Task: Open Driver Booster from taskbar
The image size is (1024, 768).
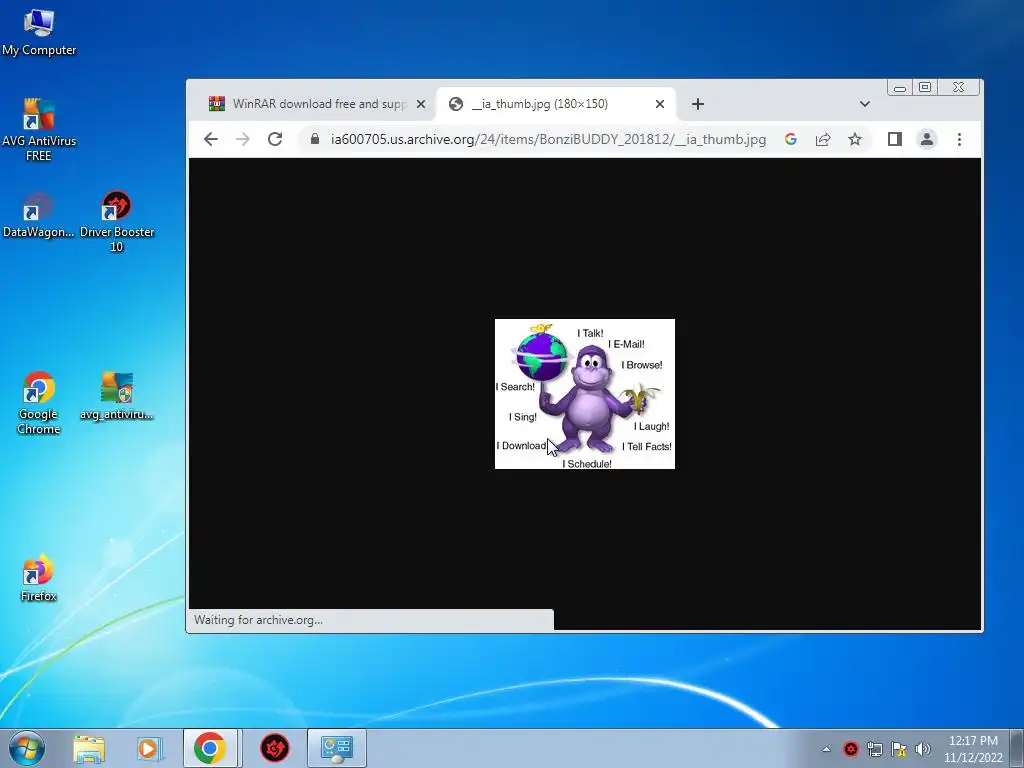Action: [274, 748]
